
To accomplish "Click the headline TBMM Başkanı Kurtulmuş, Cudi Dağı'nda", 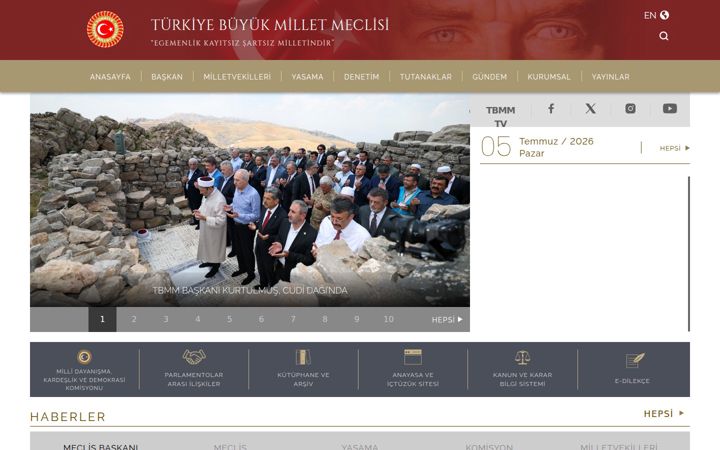I will [x=250, y=291].
